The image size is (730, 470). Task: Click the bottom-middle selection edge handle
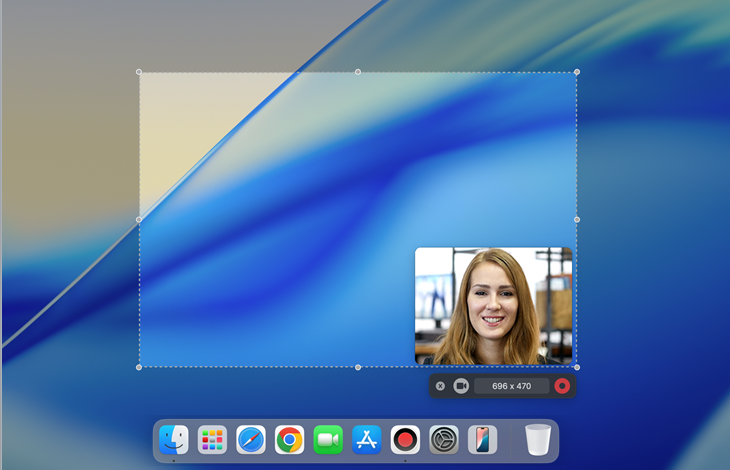(358, 368)
